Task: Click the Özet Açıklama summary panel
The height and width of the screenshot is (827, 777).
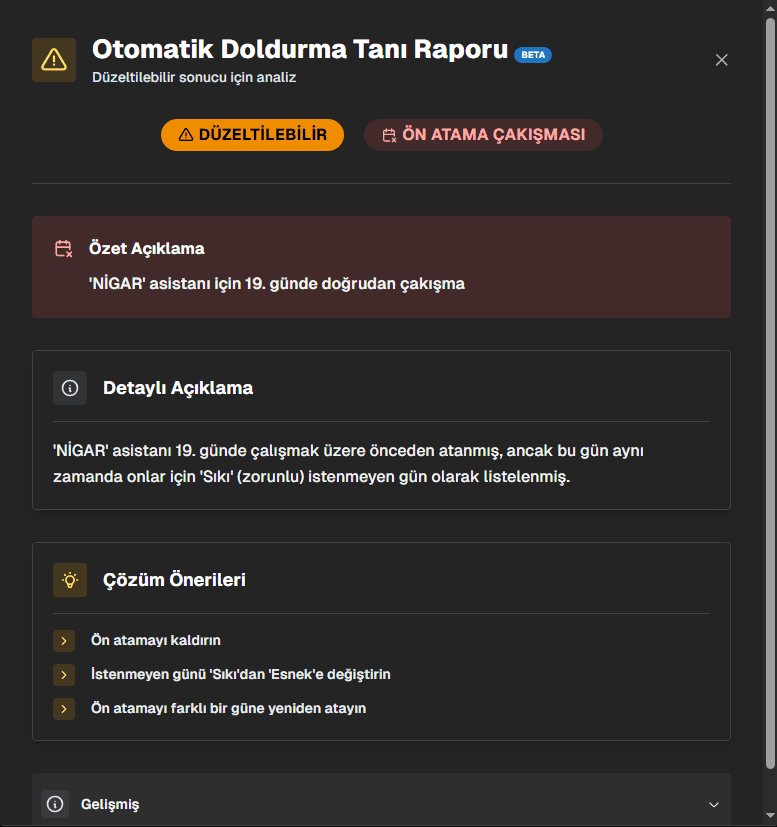Action: (382, 267)
